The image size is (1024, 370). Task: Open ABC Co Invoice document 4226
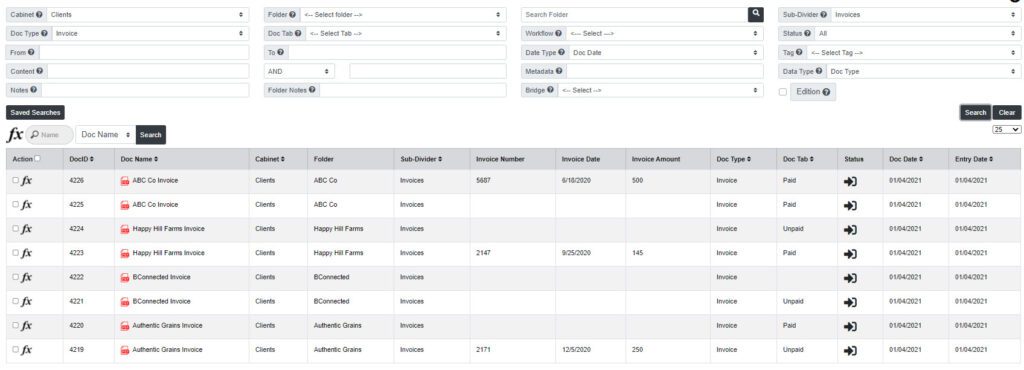coord(155,181)
